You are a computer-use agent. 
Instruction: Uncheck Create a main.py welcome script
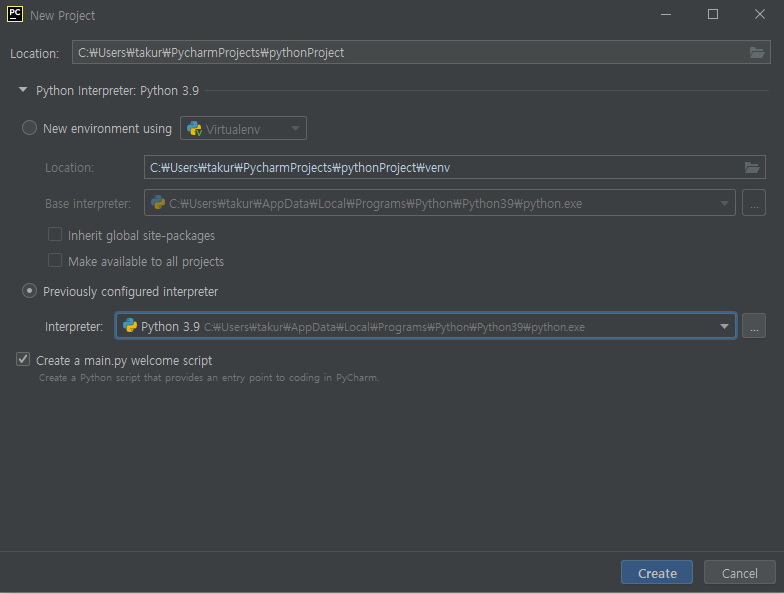23,359
